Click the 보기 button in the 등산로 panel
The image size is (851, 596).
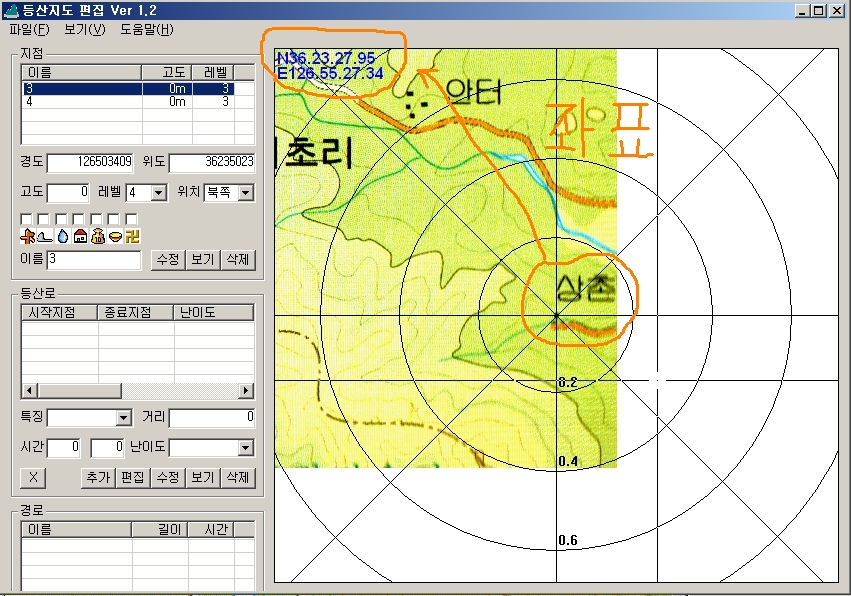coord(202,478)
